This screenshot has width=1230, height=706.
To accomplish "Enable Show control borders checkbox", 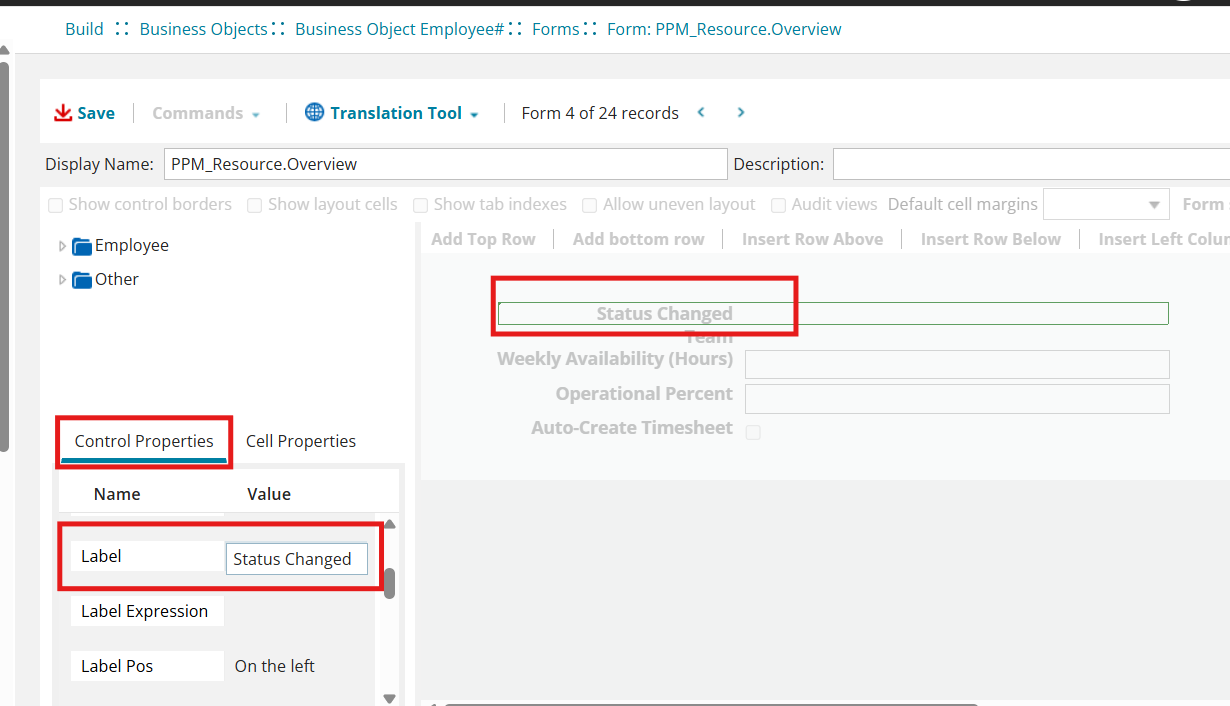I will tap(56, 205).
